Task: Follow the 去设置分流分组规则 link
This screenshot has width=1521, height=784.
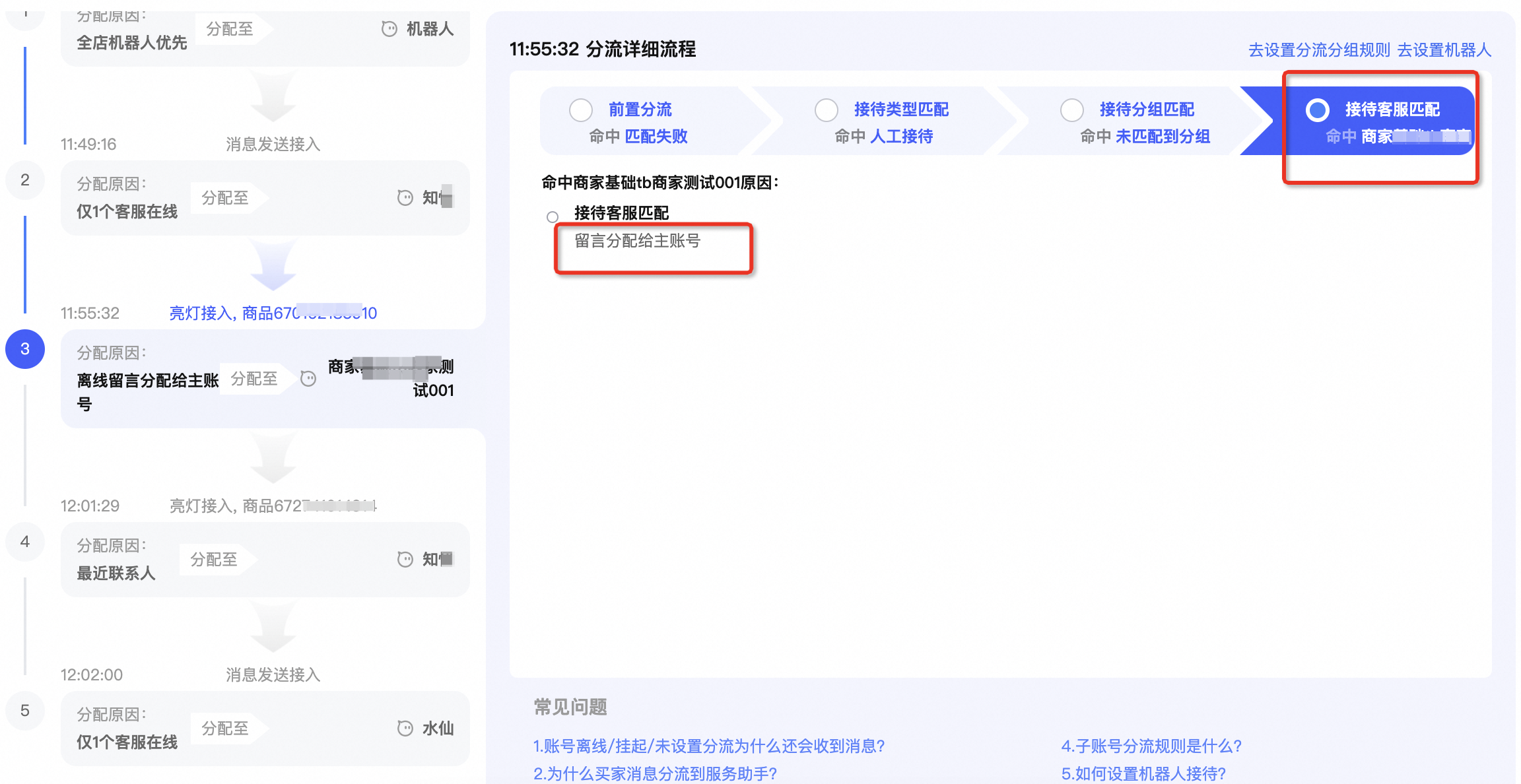Action: point(1319,50)
